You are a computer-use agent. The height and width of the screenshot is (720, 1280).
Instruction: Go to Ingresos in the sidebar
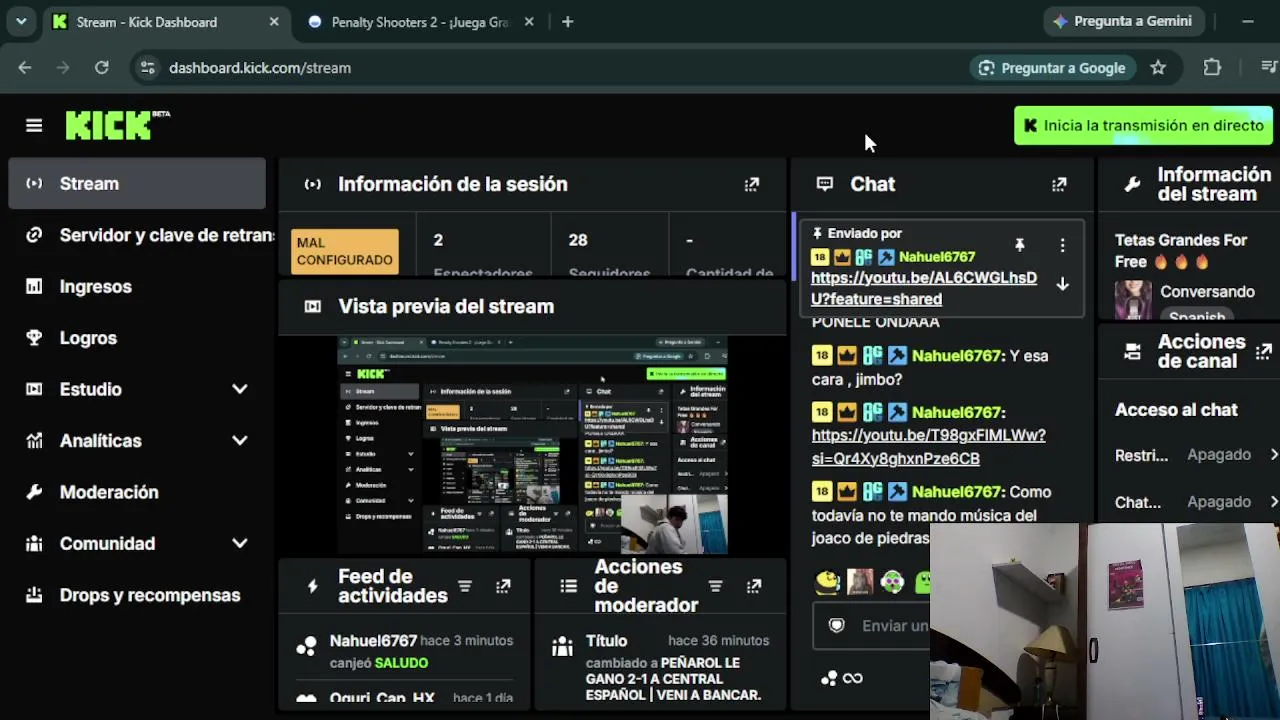tap(137, 287)
